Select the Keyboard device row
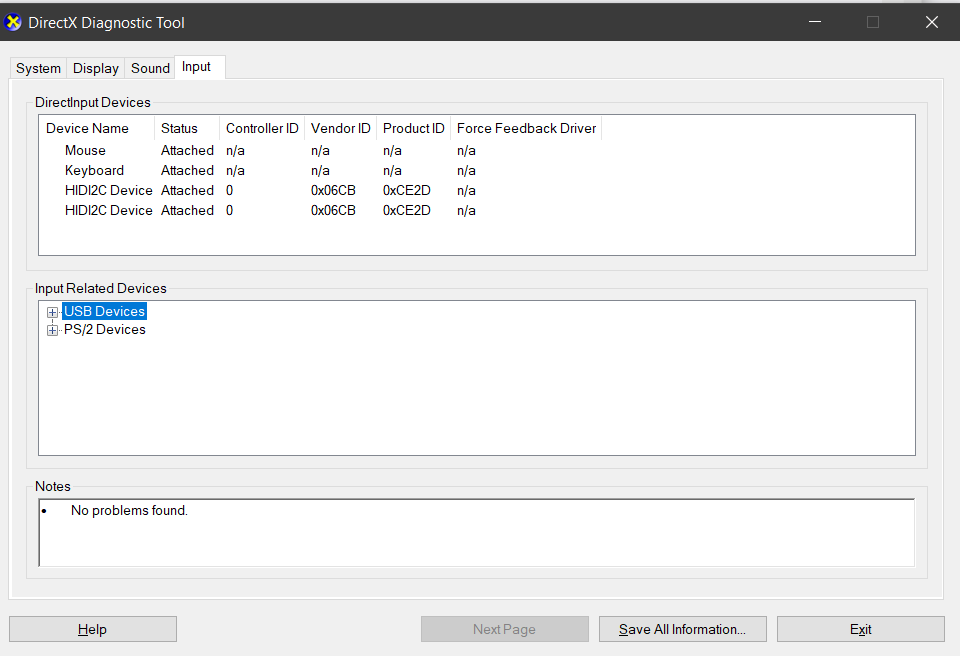Viewport: 960px width, 656px height. [x=94, y=170]
